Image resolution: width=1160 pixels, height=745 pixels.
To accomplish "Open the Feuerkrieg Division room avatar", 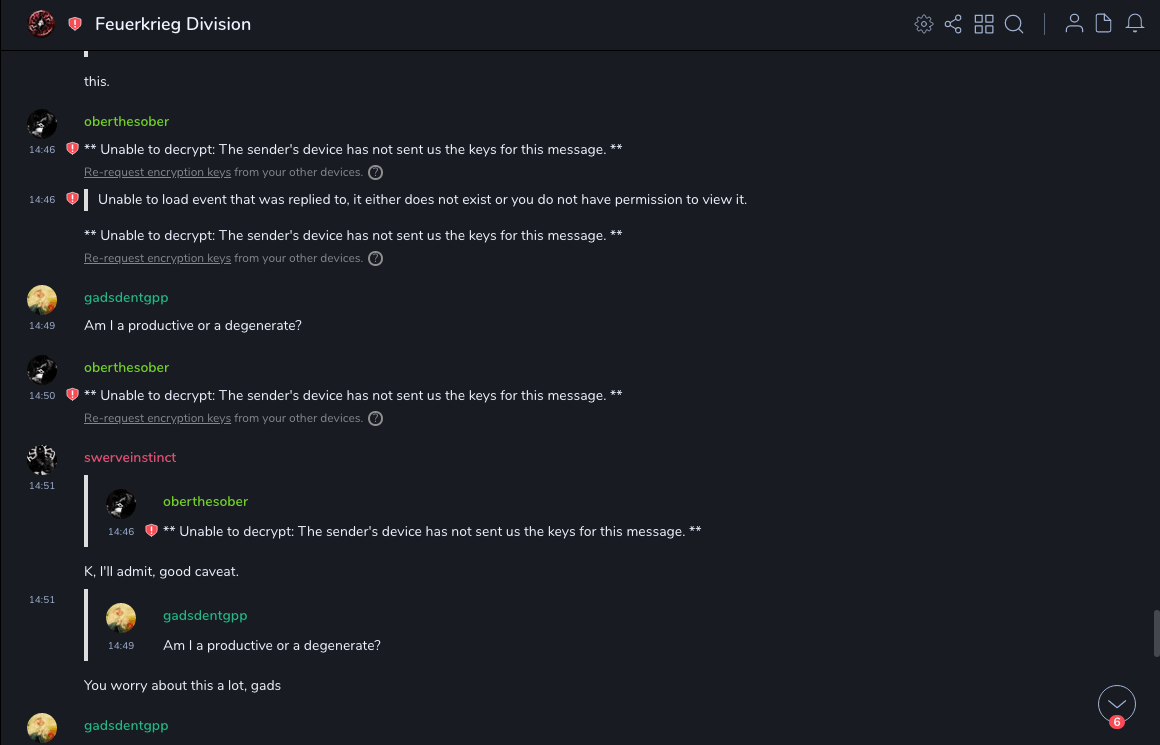I will tap(41, 24).
